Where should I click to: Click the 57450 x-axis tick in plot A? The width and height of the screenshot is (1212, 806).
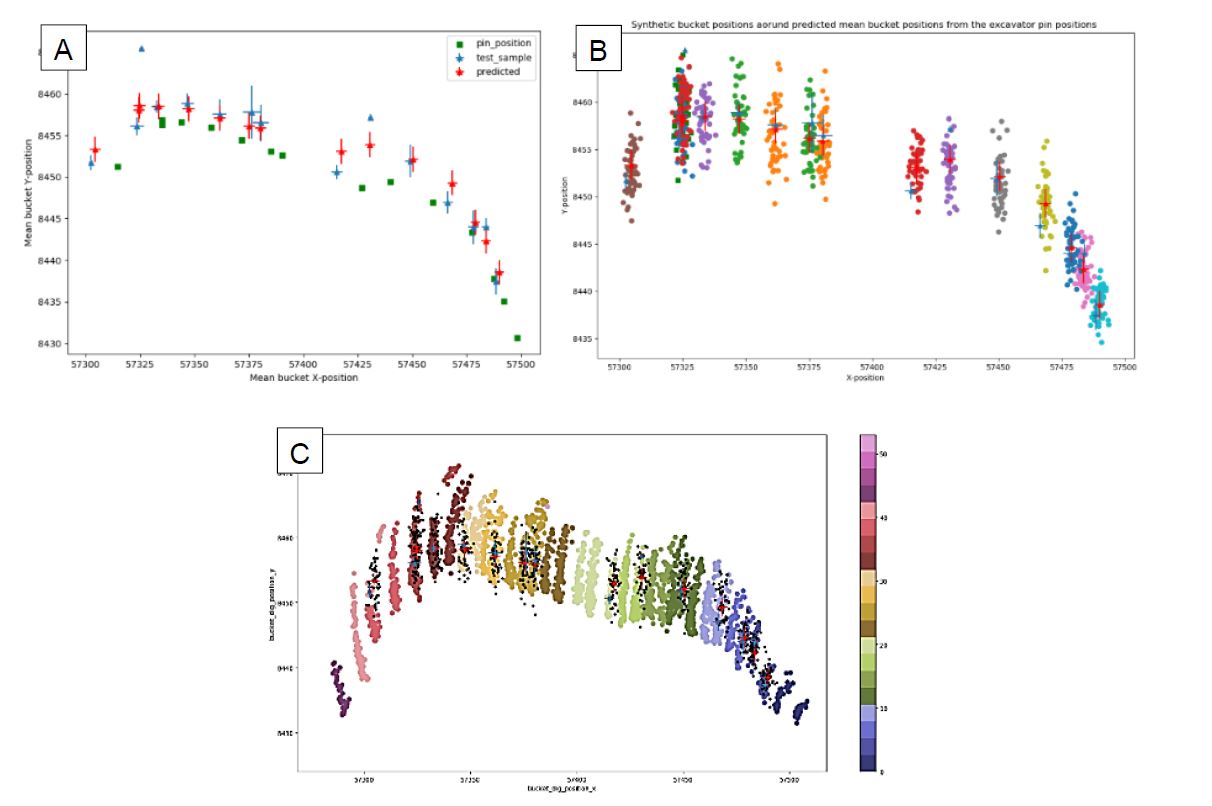coord(412,362)
